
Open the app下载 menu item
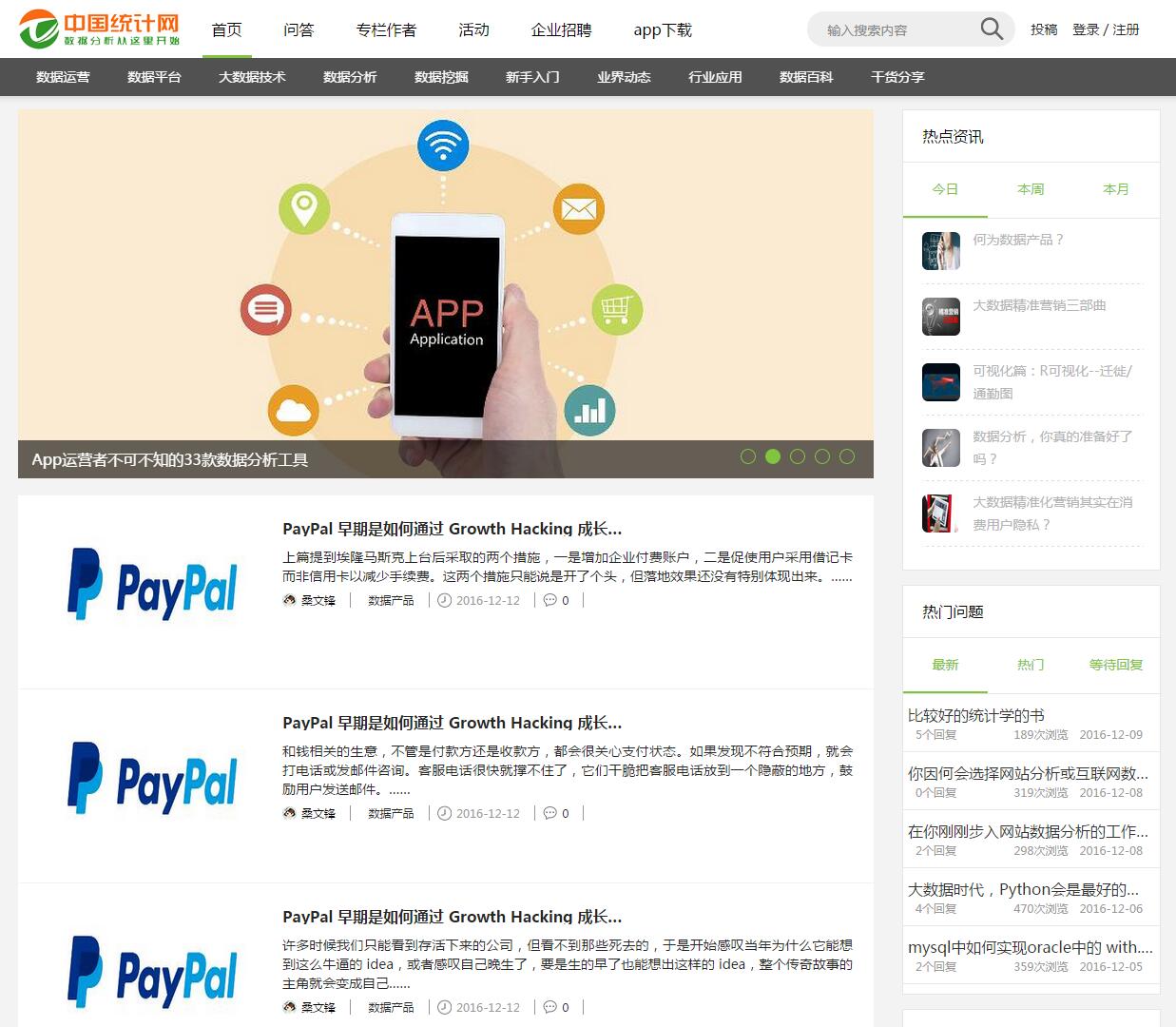click(663, 29)
